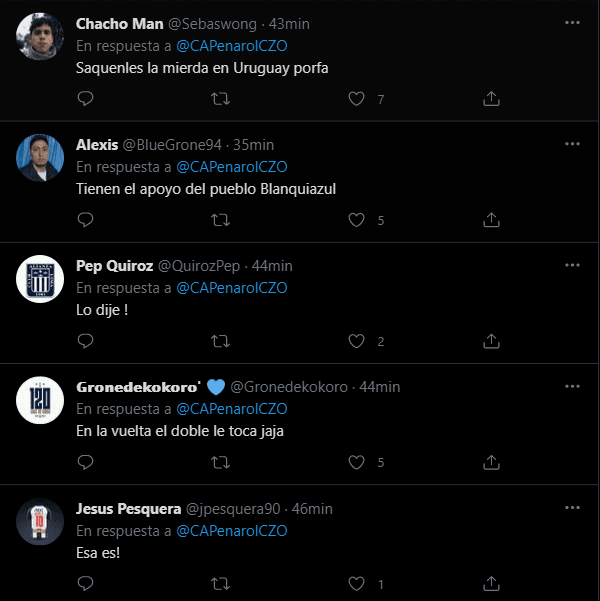This screenshot has width=600, height=601.
Task: Share Chacho Man's tweet
Action: pyautogui.click(x=491, y=99)
